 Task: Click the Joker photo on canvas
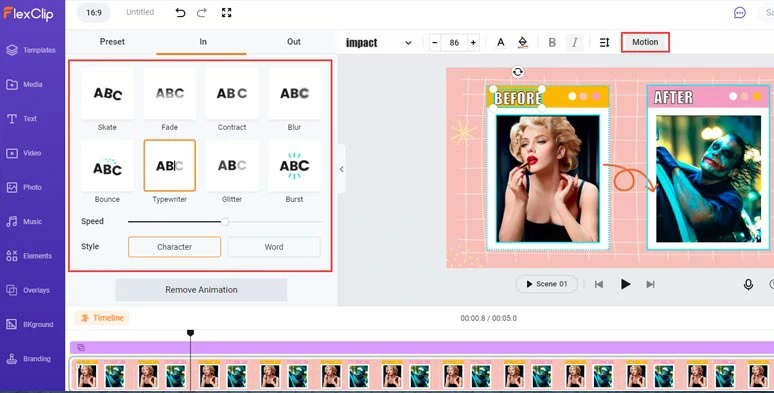pos(708,179)
